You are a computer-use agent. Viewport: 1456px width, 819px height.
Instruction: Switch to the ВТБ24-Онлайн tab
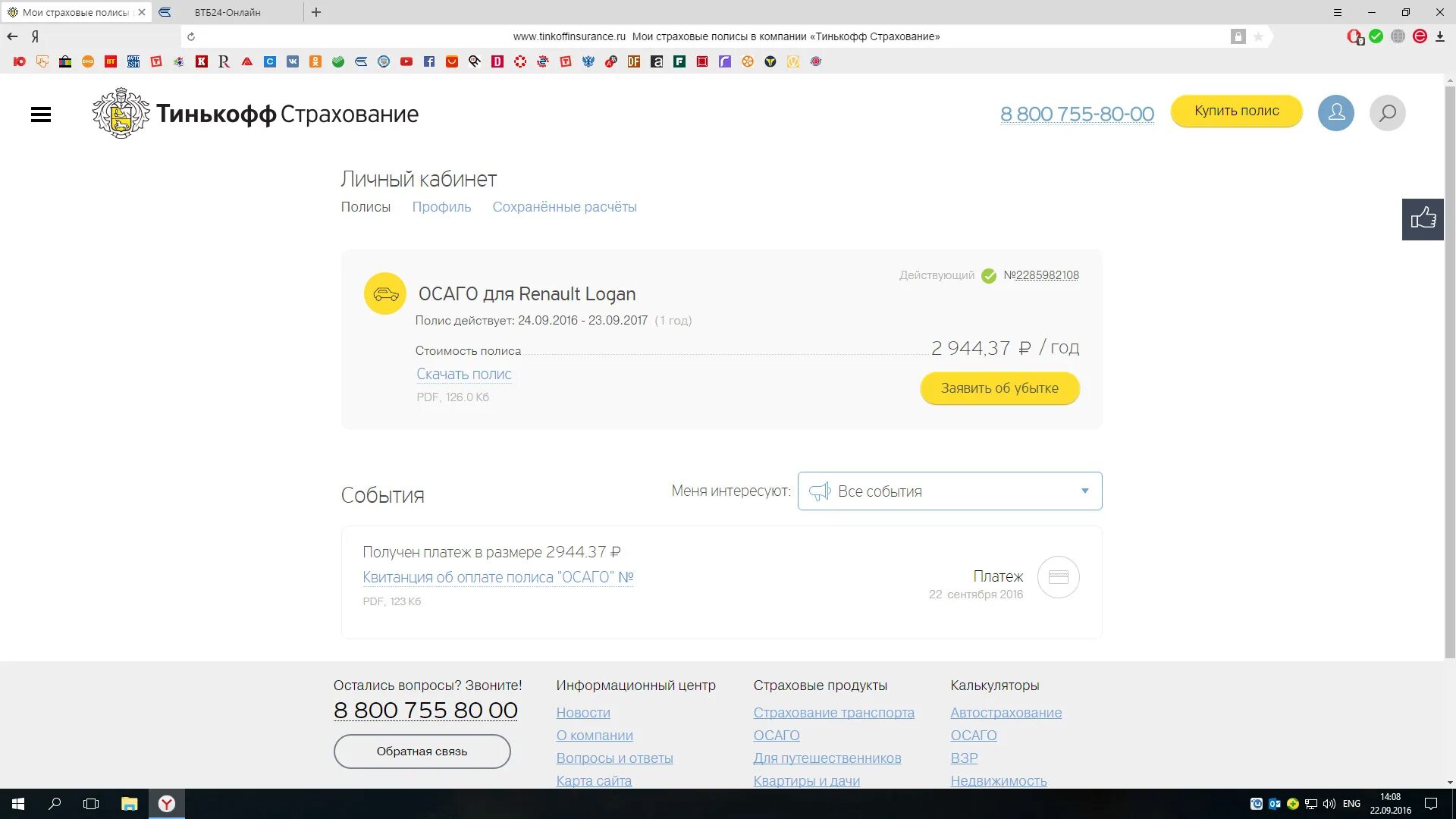point(227,12)
